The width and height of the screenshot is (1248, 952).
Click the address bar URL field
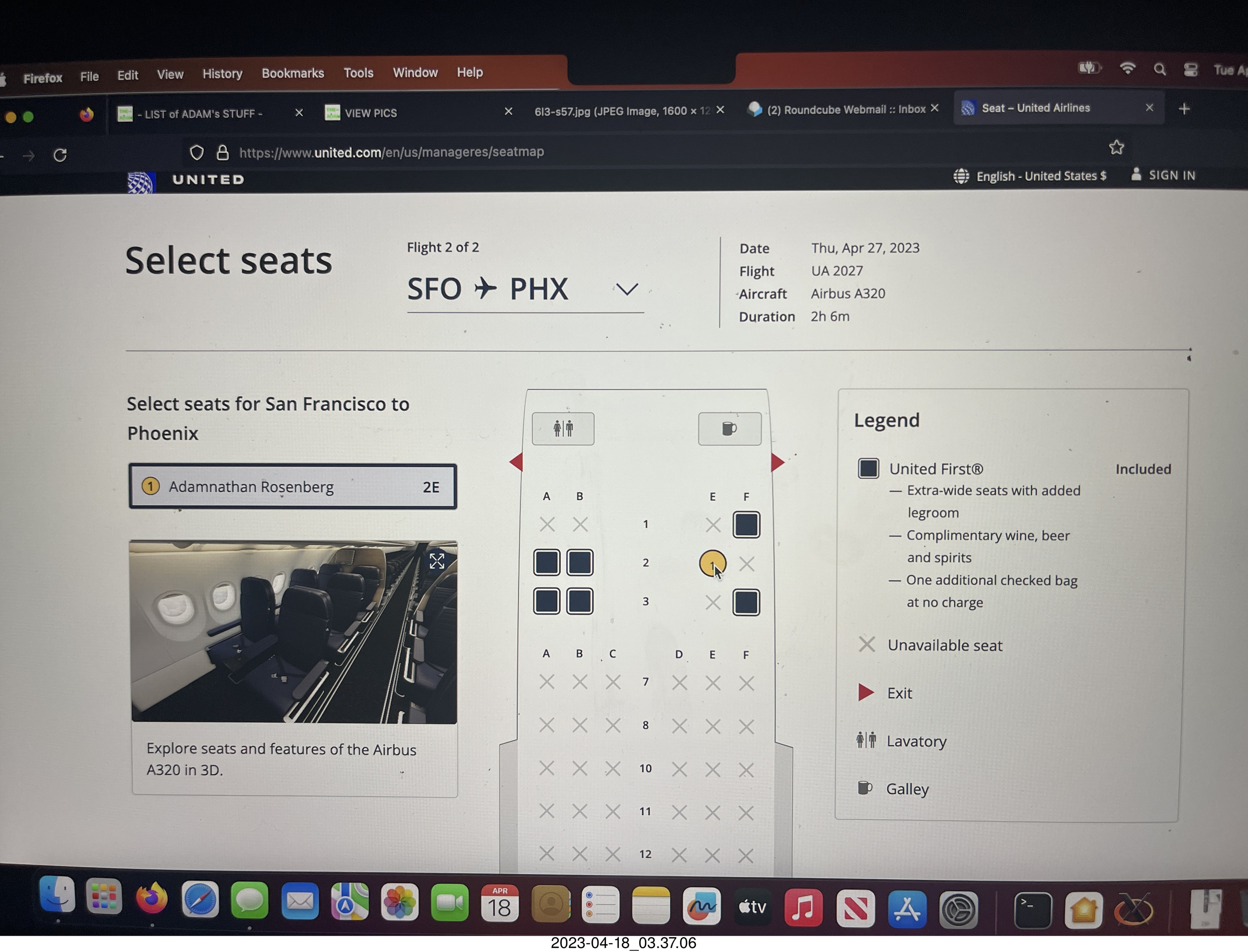click(391, 152)
